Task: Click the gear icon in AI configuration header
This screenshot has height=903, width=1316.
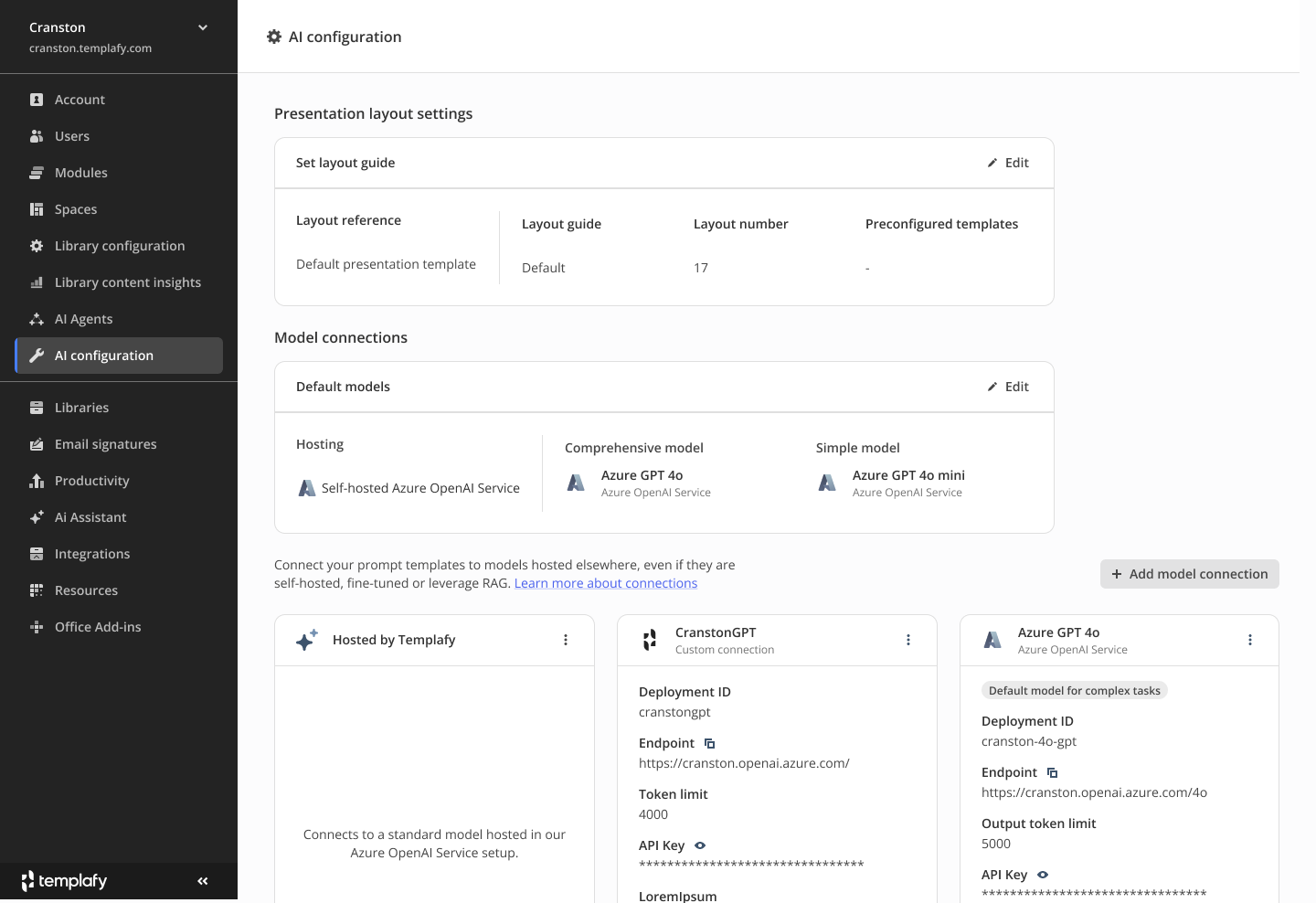Action: point(274,37)
